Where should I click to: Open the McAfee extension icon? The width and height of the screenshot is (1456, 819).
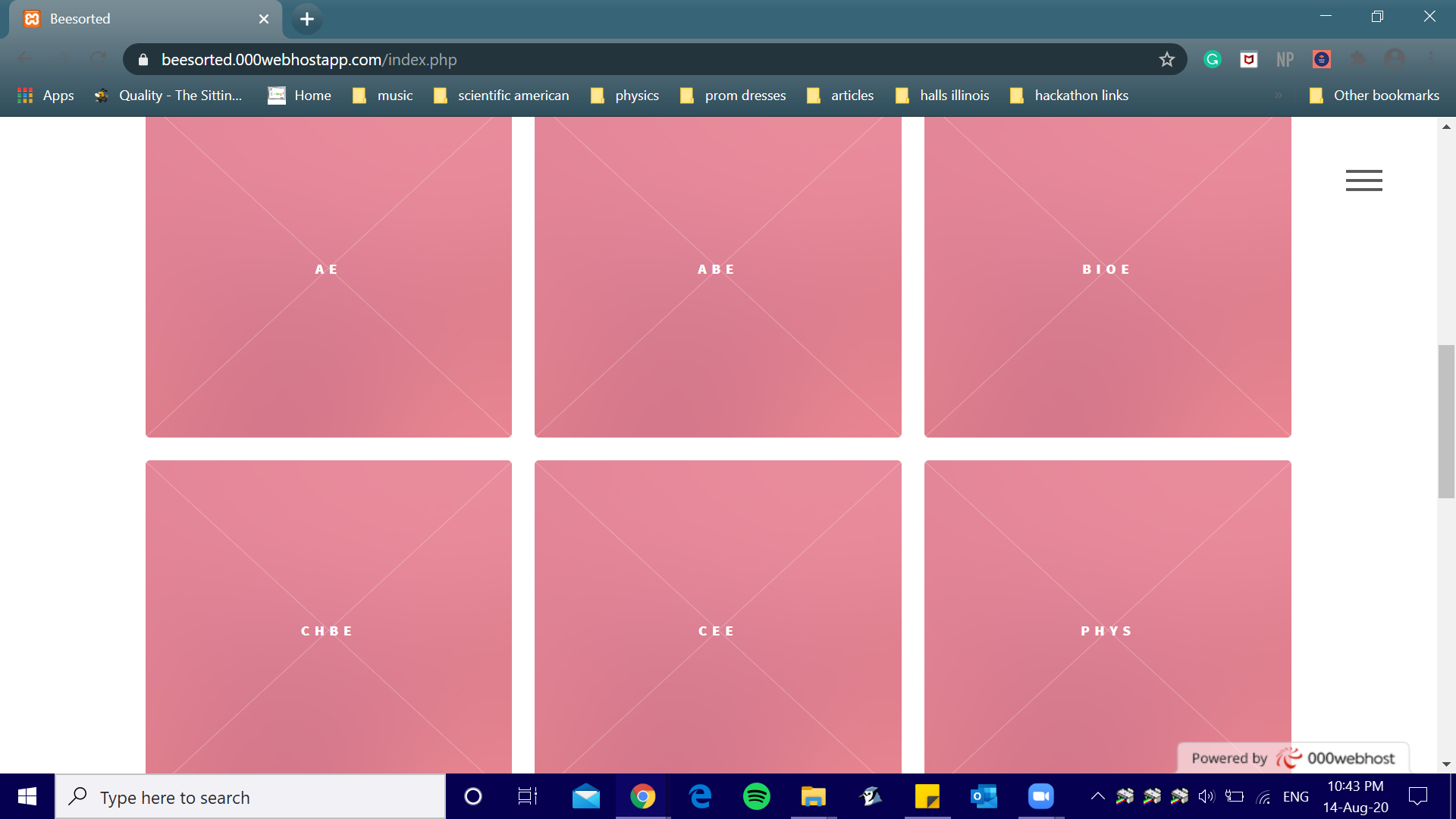click(x=1248, y=59)
